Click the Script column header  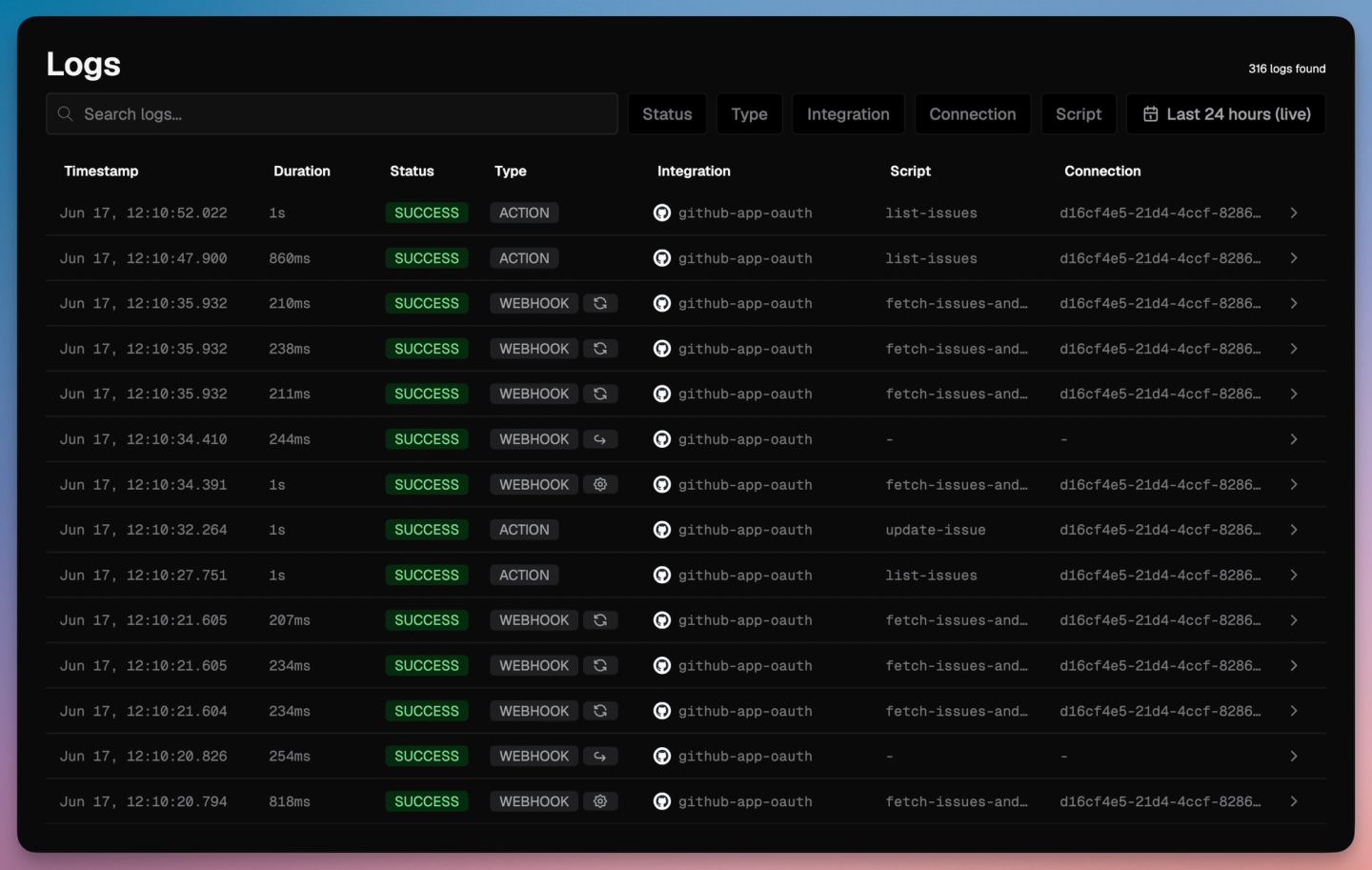tap(910, 172)
